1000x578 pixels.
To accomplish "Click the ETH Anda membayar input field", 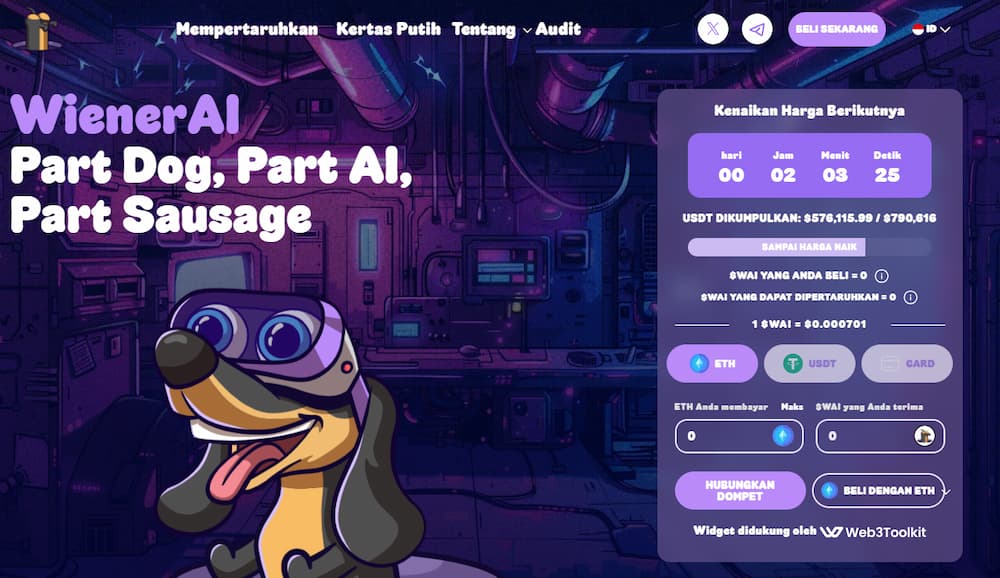I will coord(739,436).
